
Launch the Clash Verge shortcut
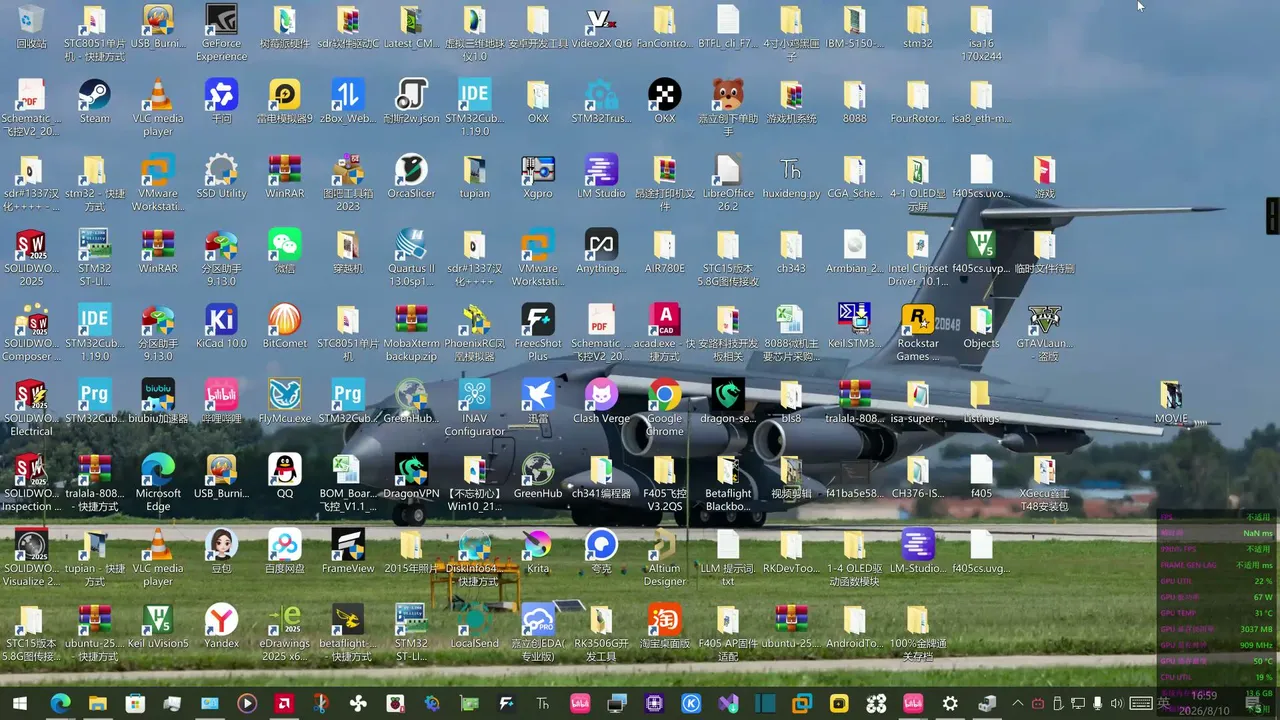(x=601, y=402)
